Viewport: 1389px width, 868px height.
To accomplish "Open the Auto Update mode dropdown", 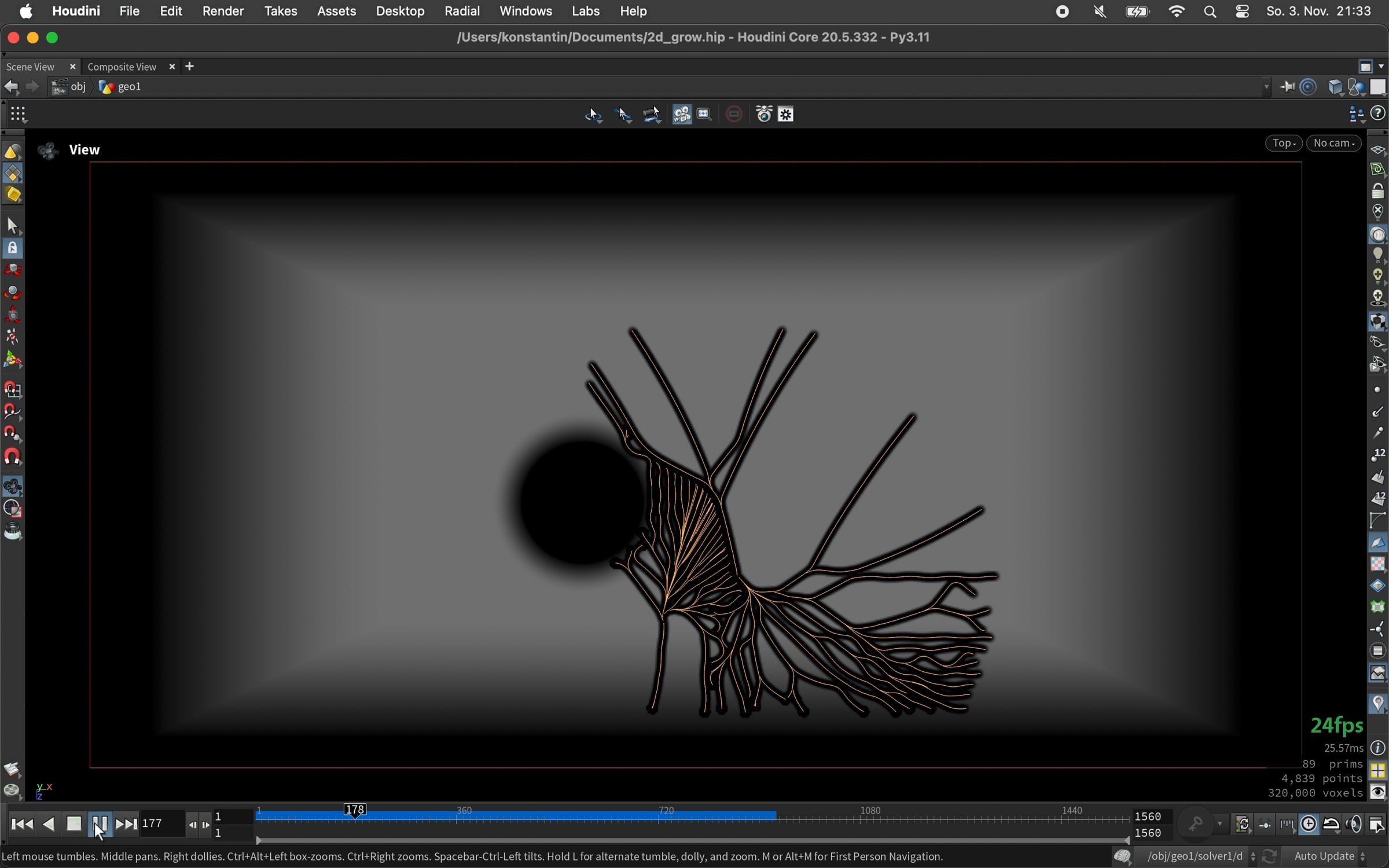I will tap(1329, 856).
